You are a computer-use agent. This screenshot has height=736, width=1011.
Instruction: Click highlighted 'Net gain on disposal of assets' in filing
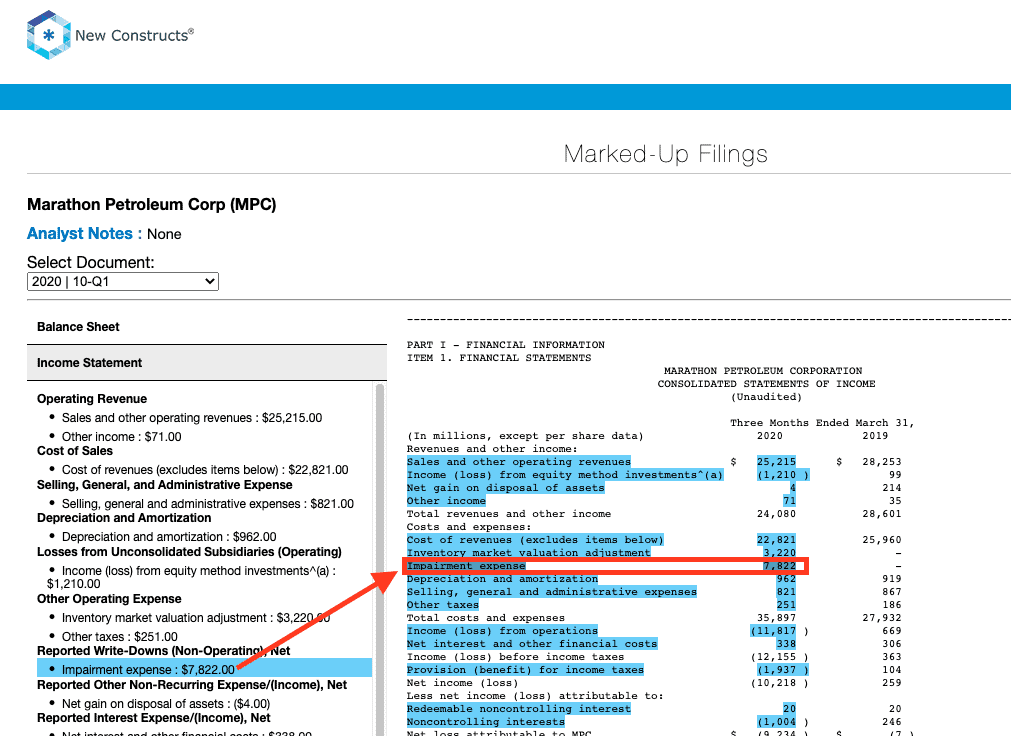pyautogui.click(x=506, y=488)
